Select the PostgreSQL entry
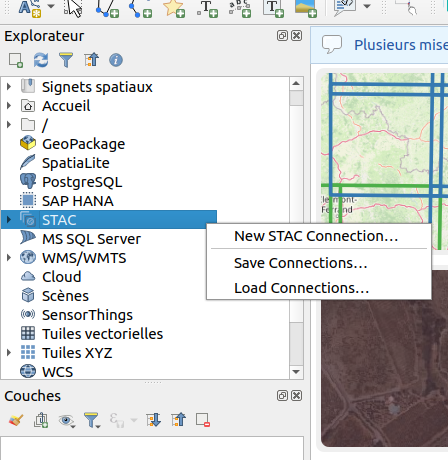448x460 pixels. pos(82,182)
